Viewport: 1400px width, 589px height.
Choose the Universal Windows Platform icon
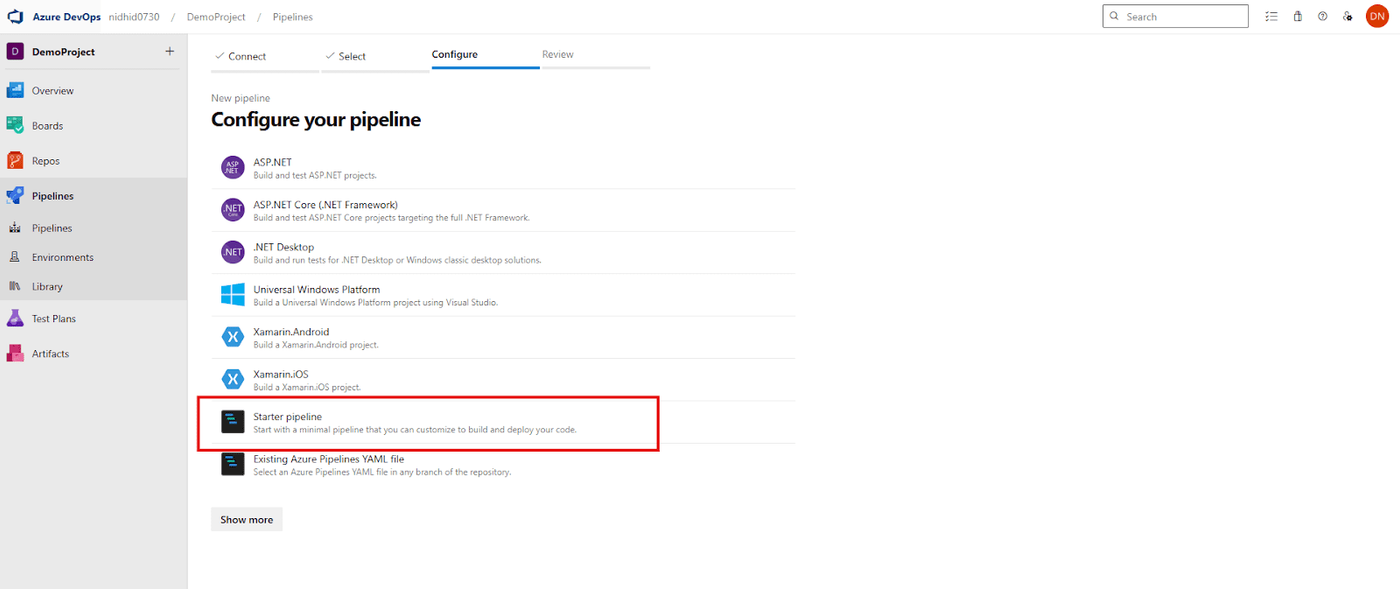tap(233, 295)
